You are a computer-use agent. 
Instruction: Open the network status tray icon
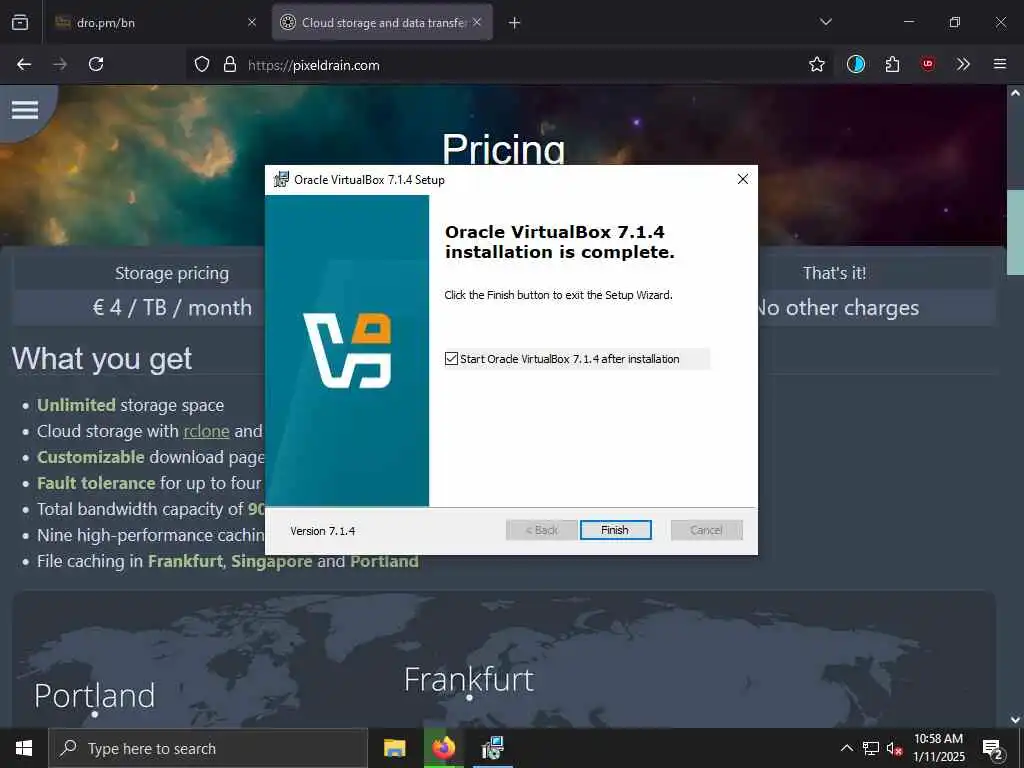click(x=871, y=748)
